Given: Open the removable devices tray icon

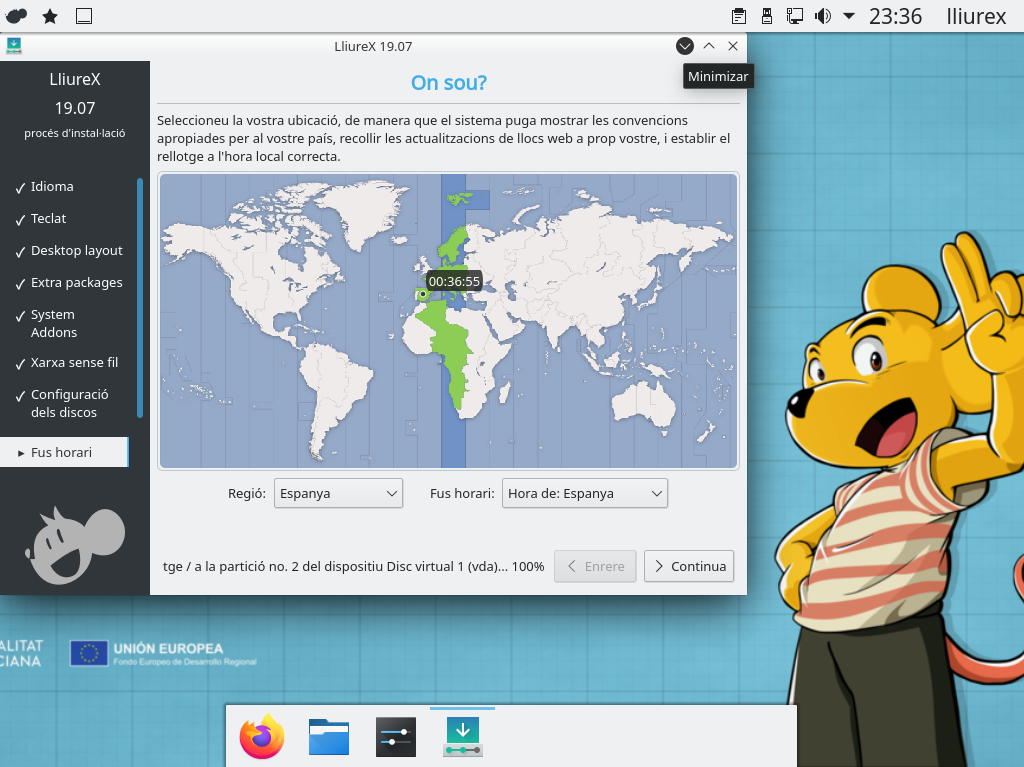Looking at the screenshot, I should pyautogui.click(x=767, y=16).
